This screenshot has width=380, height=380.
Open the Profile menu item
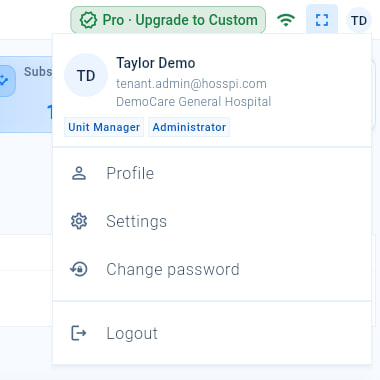point(212,173)
